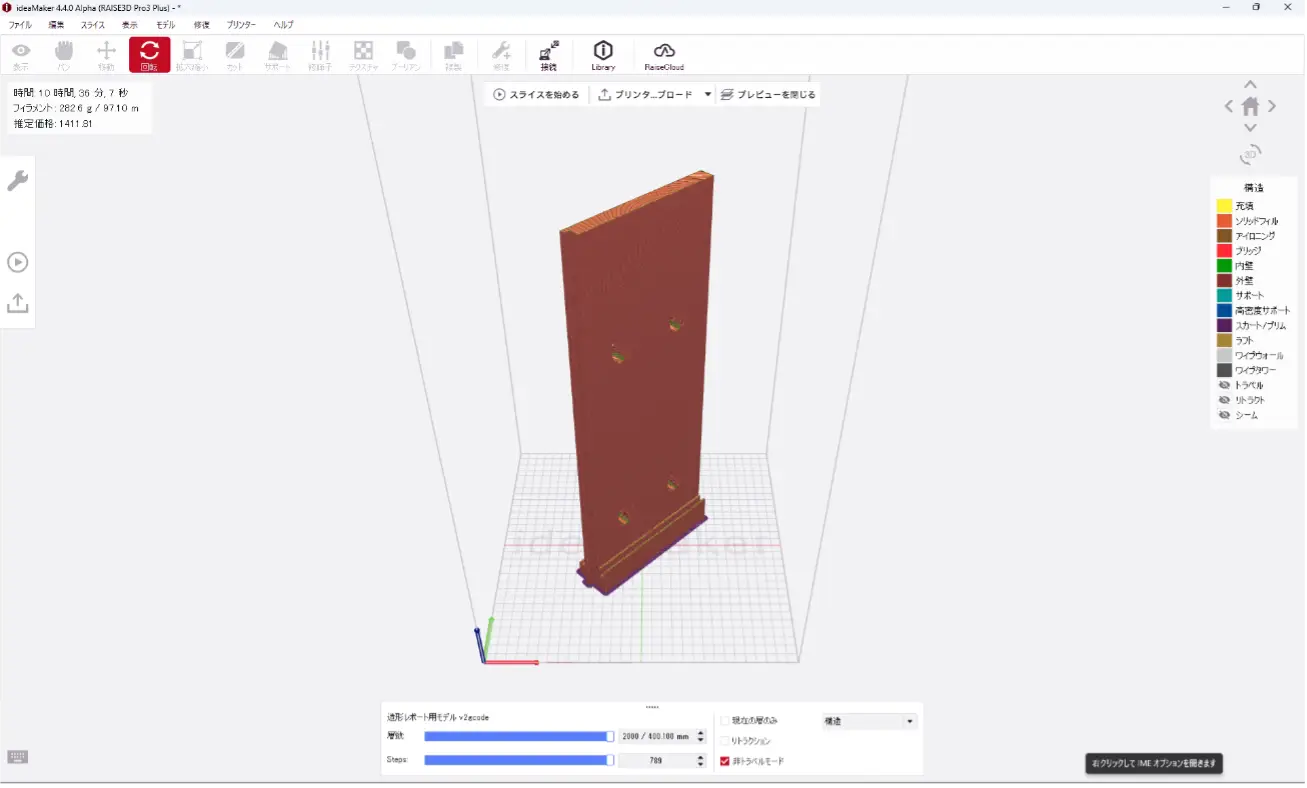This screenshot has height=788, width=1307.
Task: Open the スライス menu
Action: point(92,25)
